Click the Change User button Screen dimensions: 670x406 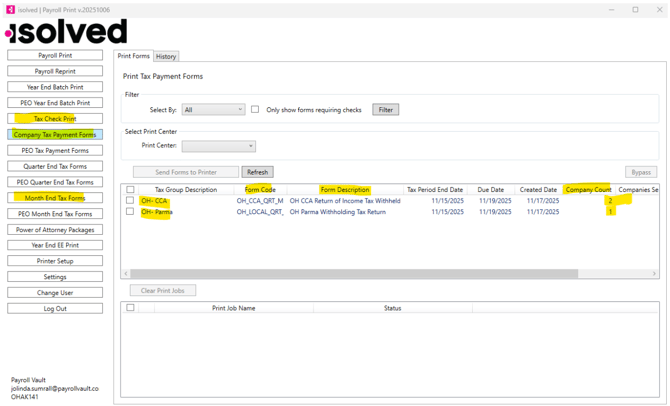55,292
